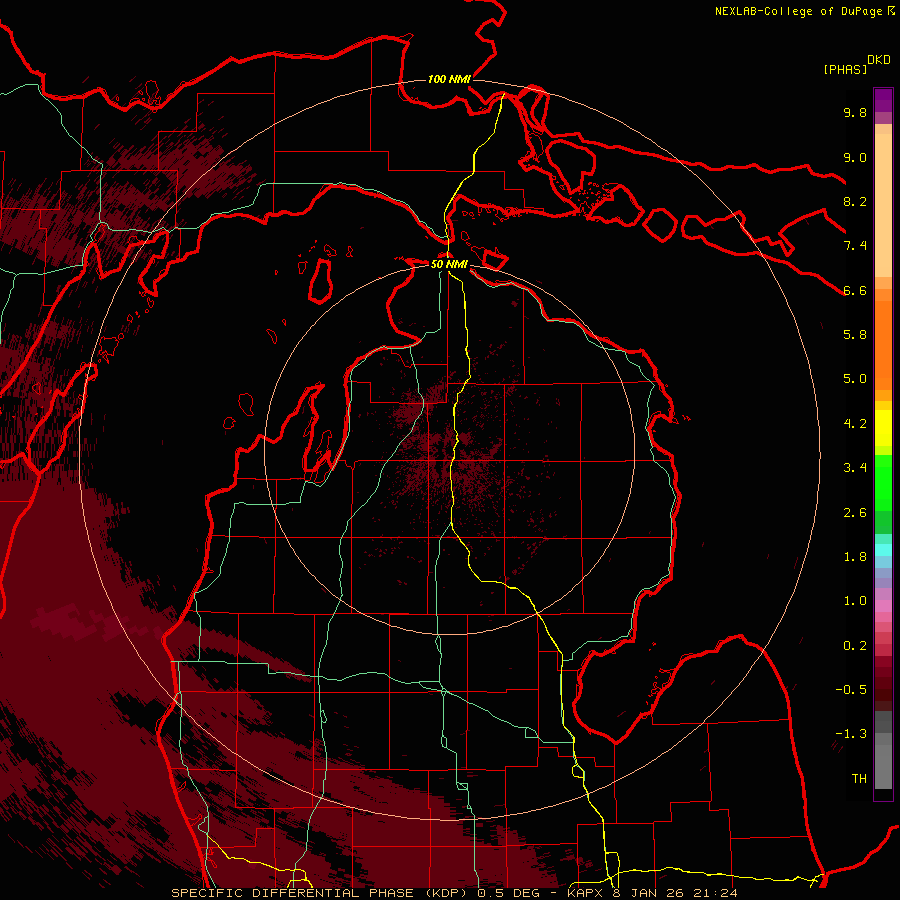Click the 9.0 scale value
Image resolution: width=900 pixels, height=900 pixels.
tap(855, 157)
